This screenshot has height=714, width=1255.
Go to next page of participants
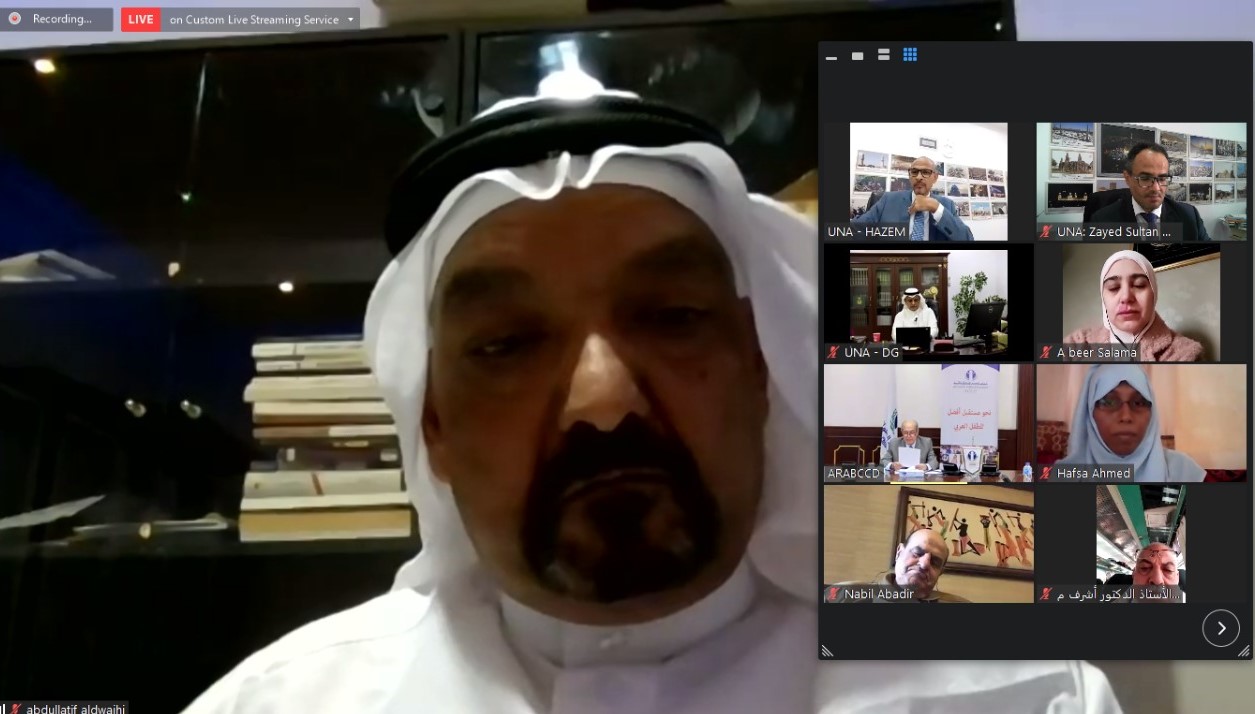pyautogui.click(x=1220, y=628)
